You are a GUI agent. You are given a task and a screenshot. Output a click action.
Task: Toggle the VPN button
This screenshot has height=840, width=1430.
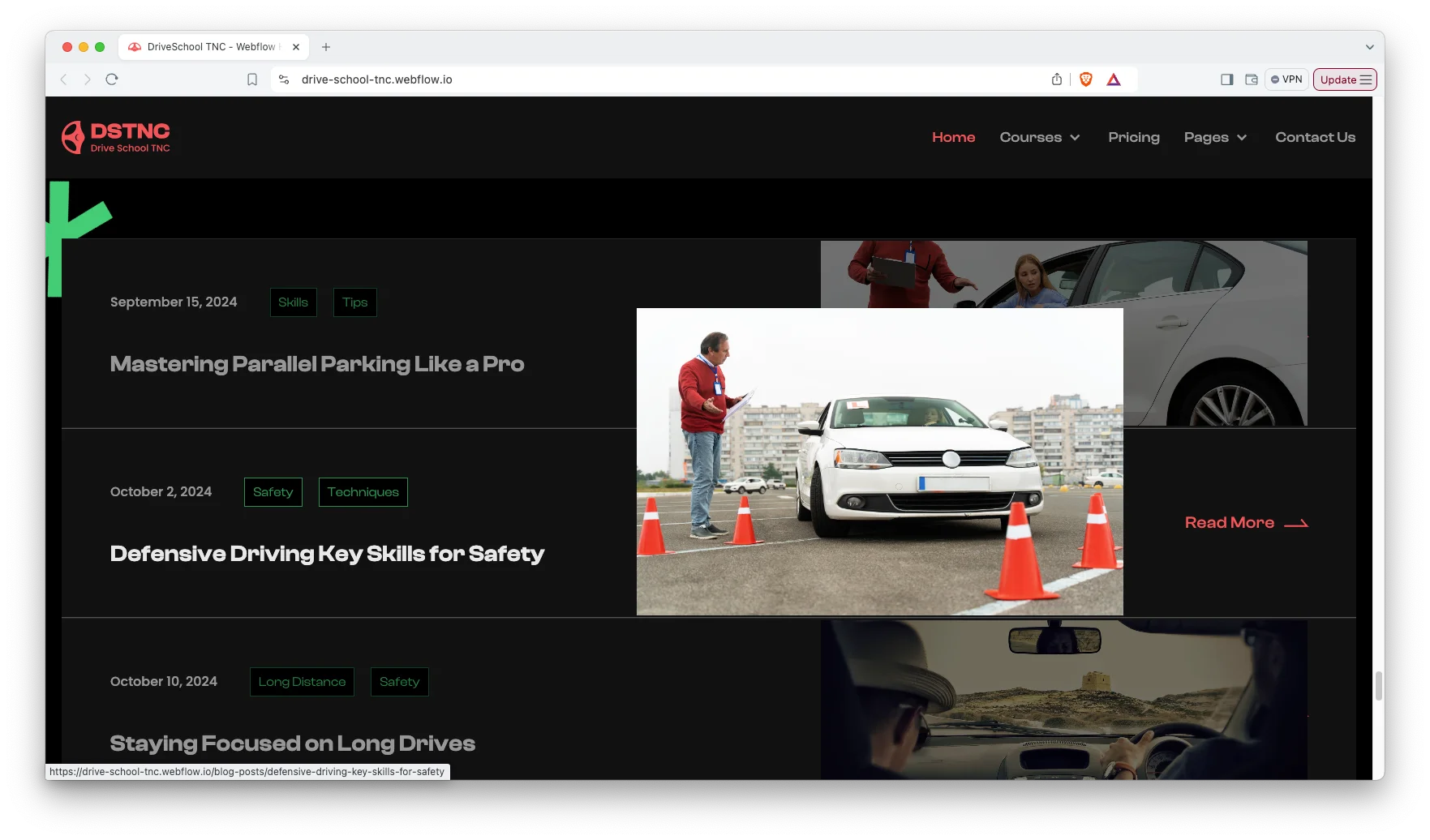point(1286,79)
